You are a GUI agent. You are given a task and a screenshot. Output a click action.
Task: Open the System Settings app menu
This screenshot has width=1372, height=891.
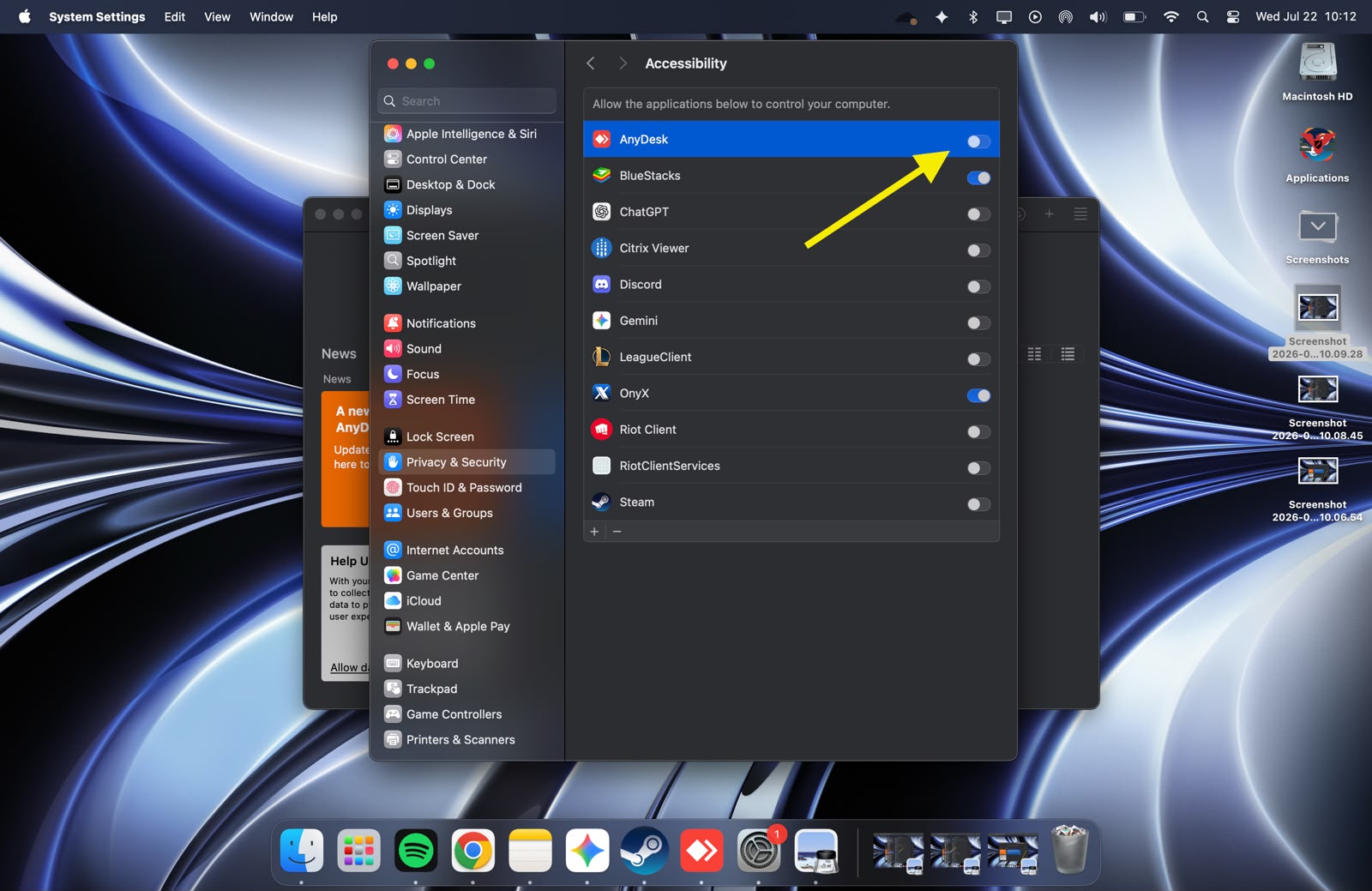point(97,17)
